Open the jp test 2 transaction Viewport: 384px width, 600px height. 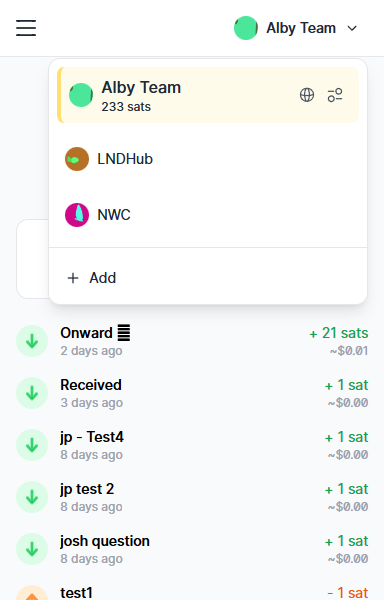click(x=192, y=497)
